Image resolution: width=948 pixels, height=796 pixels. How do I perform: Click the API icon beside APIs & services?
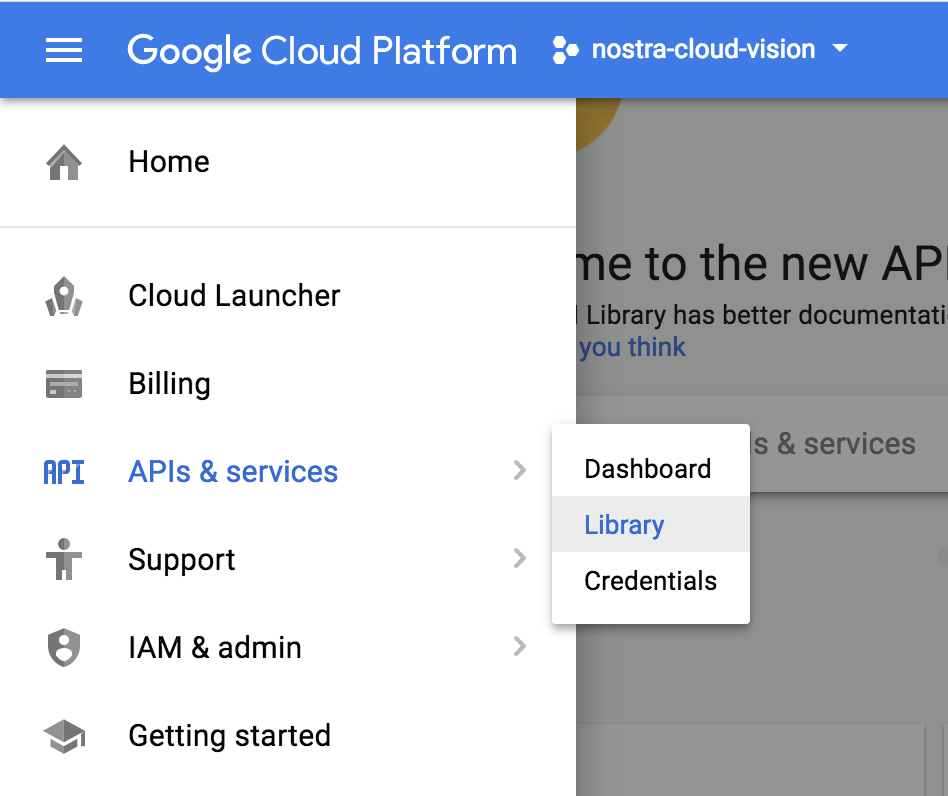pos(64,472)
